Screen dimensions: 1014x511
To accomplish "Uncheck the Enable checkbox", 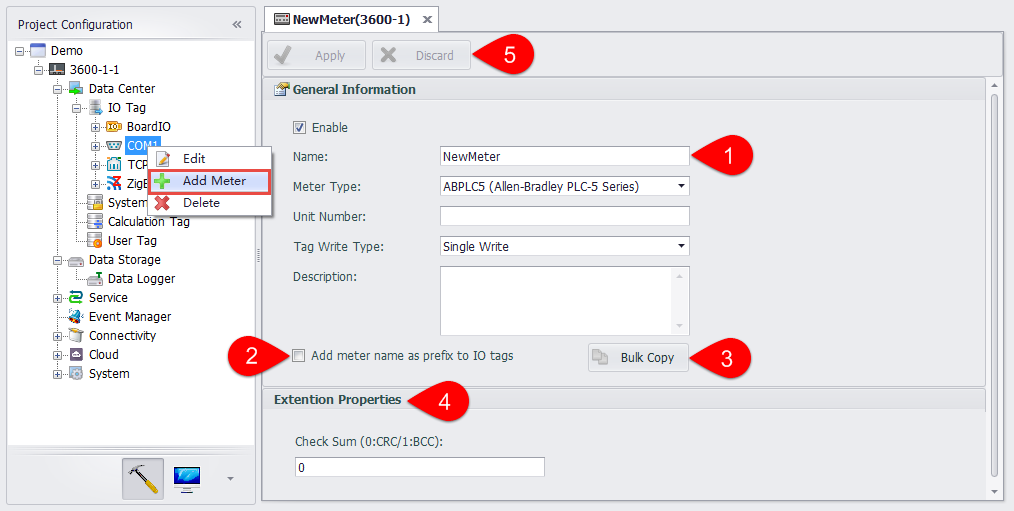I will tap(299, 128).
